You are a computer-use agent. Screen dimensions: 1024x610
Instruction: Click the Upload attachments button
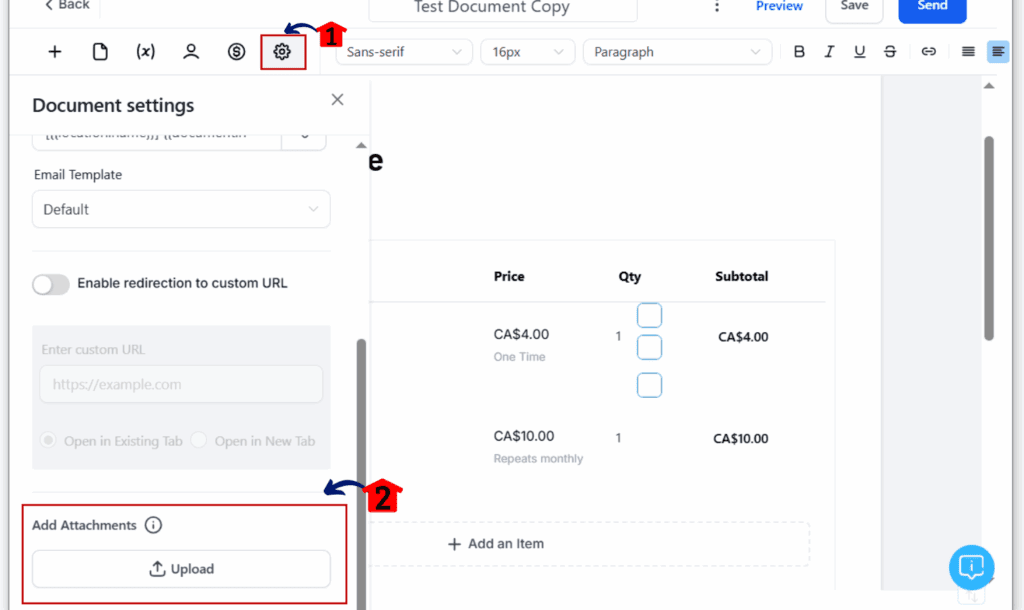[x=181, y=569]
